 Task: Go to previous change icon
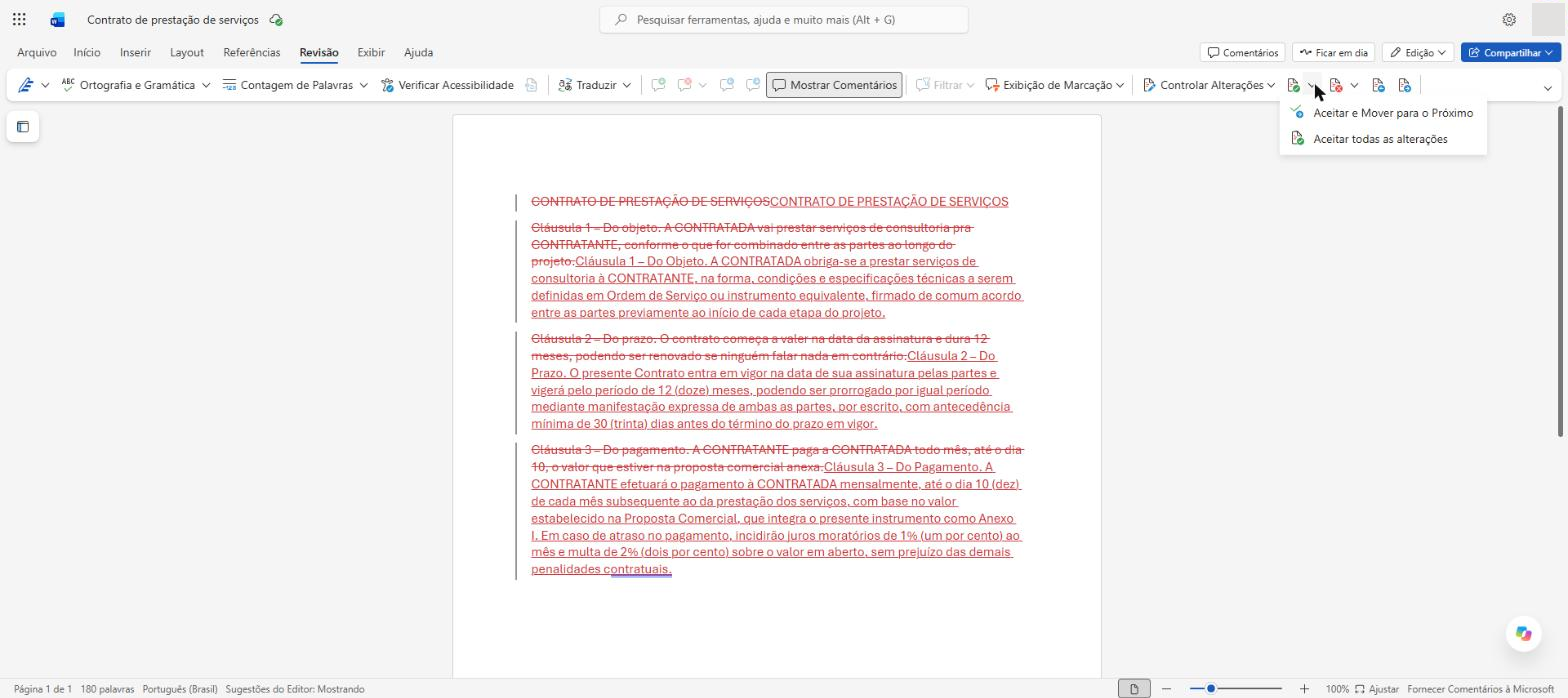coord(1378,85)
